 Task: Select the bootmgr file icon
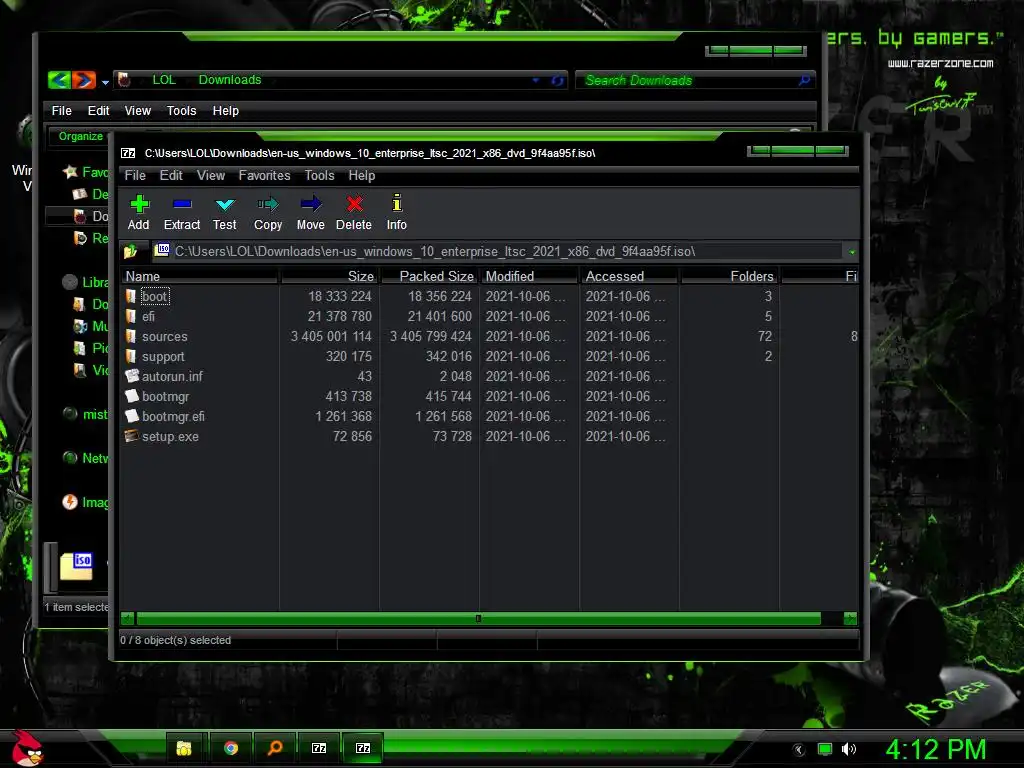click(132, 396)
